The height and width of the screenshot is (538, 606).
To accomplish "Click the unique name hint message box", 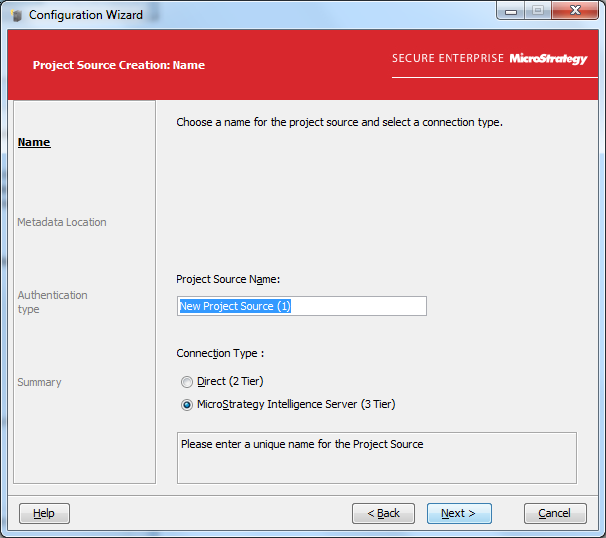I will click(376, 458).
